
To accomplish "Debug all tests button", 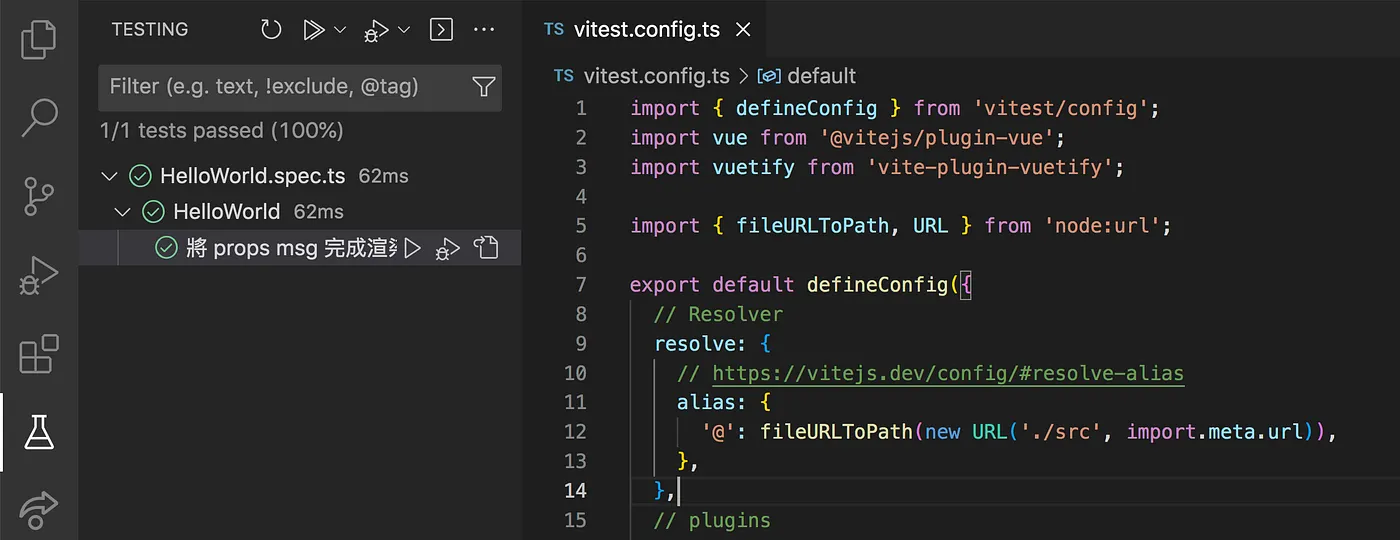I will [x=376, y=31].
